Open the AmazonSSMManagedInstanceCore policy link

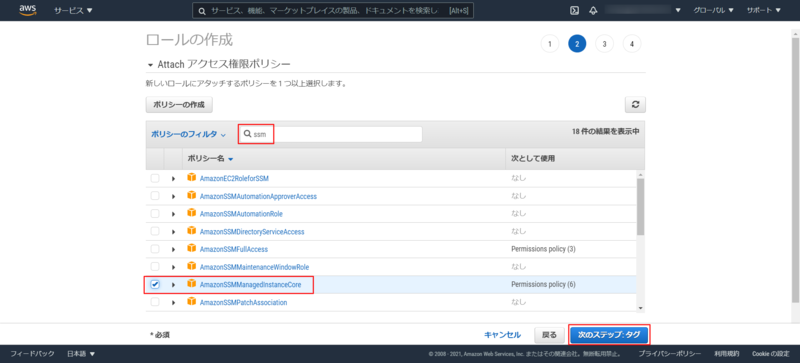(251, 285)
